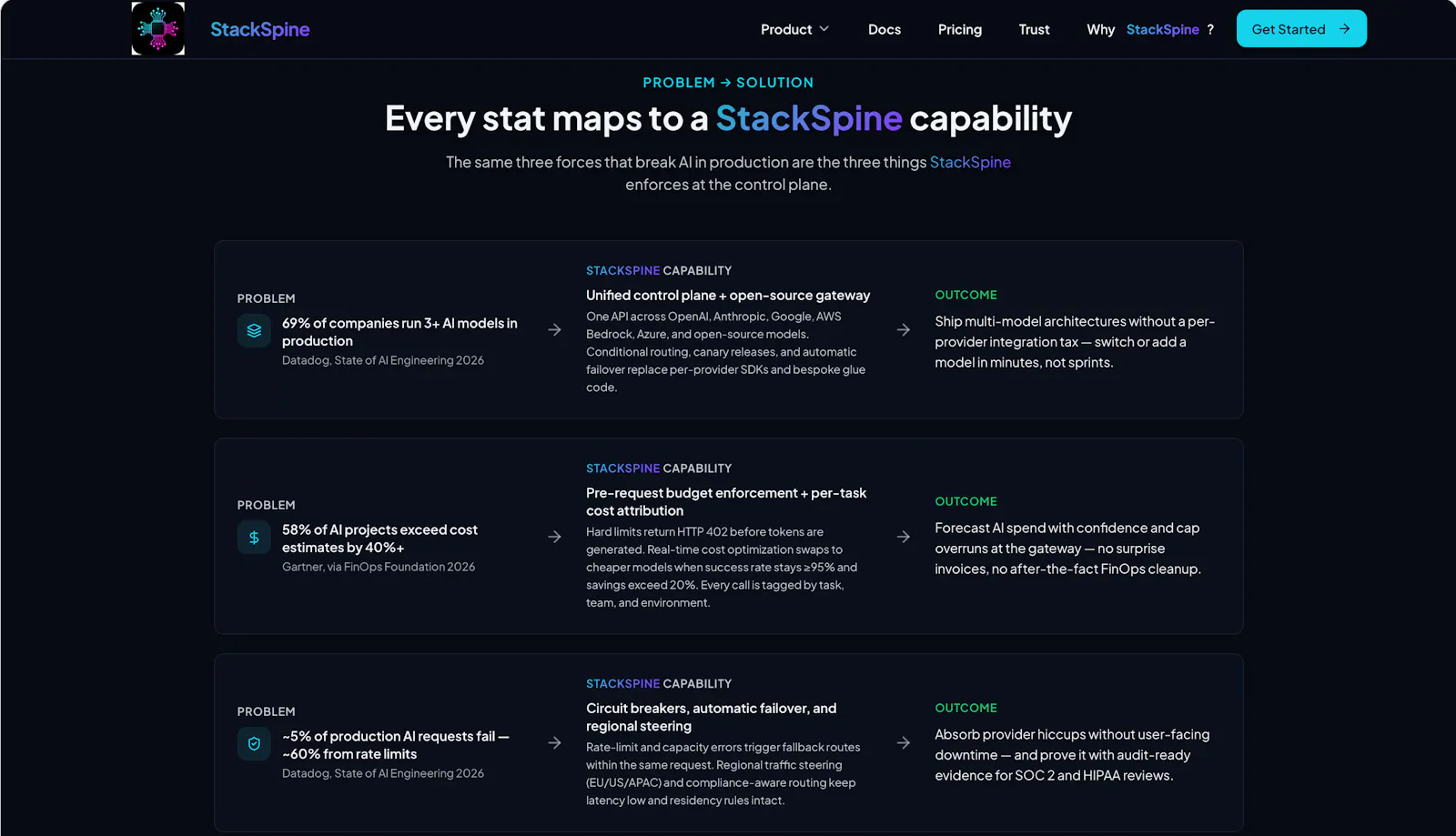Open the Docs nav item
This screenshot has height=836, width=1456.
pos(884,29)
